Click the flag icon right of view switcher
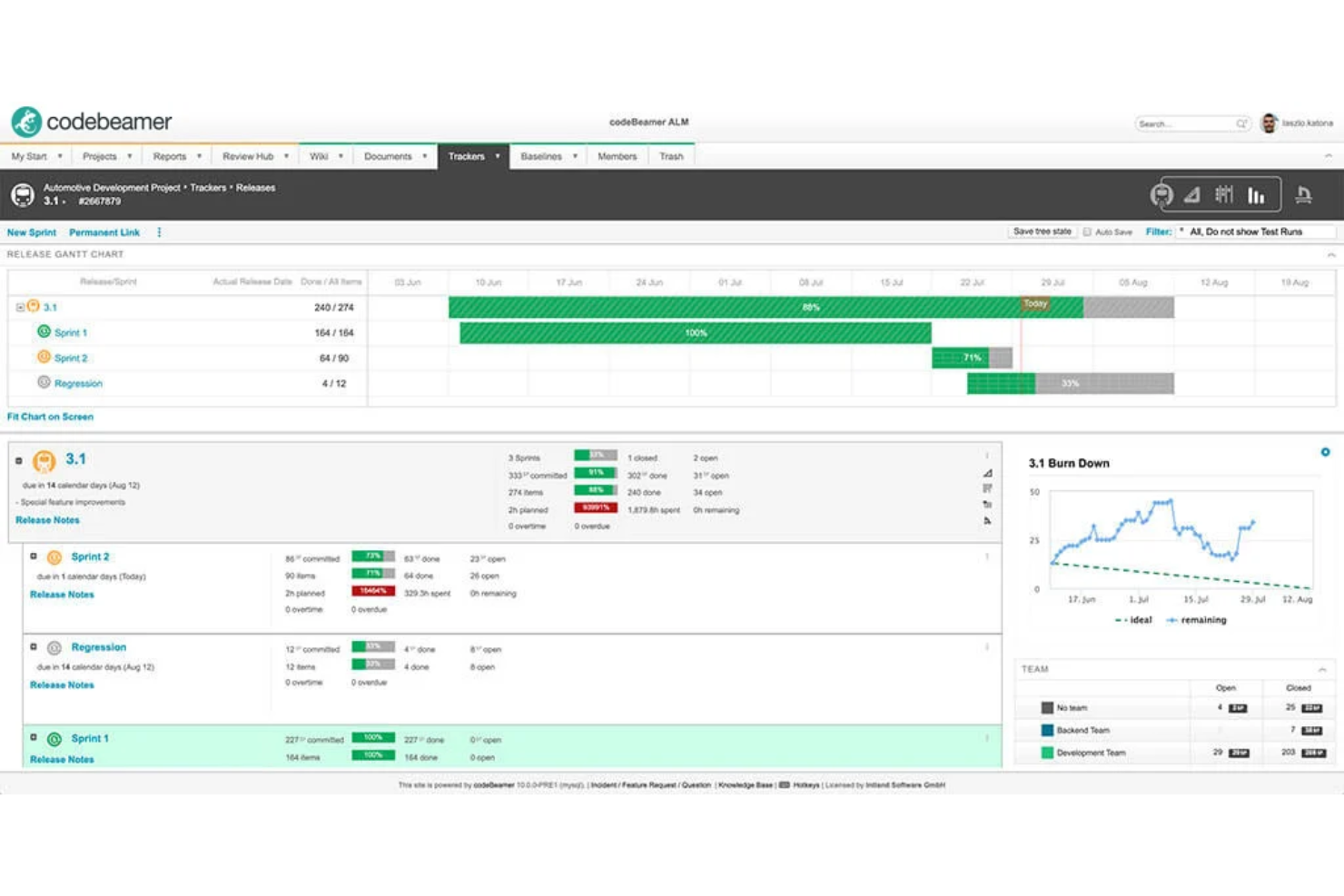The height and width of the screenshot is (896, 1344). (x=1305, y=193)
